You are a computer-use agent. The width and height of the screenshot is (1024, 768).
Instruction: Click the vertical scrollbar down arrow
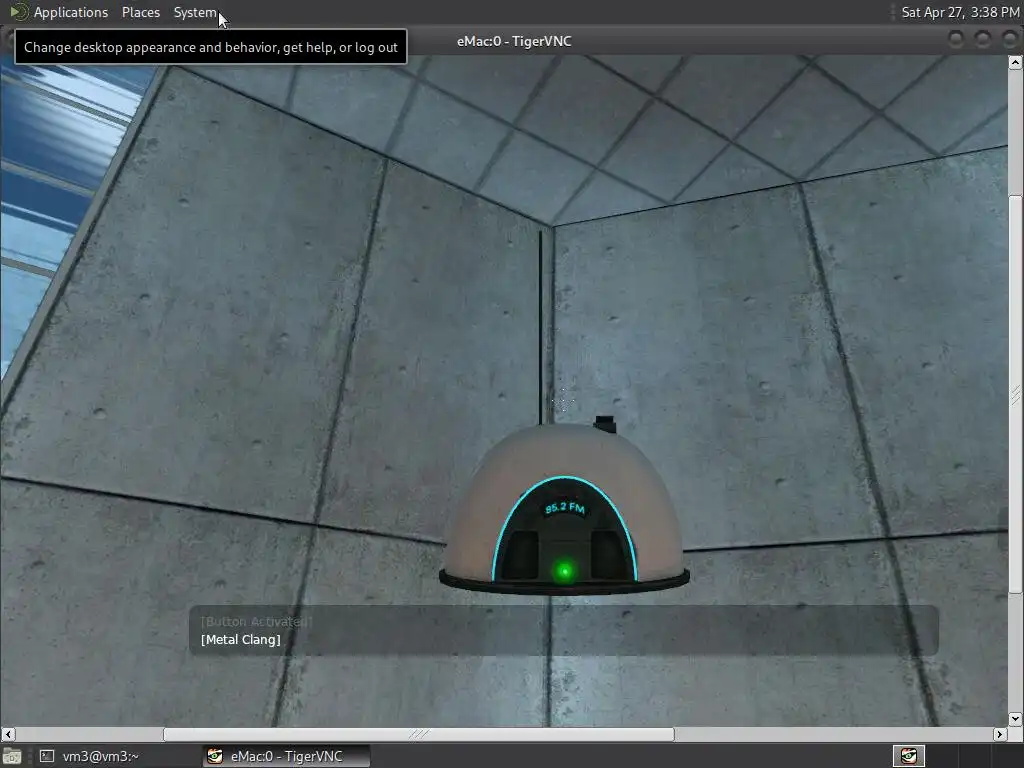tap(1015, 719)
